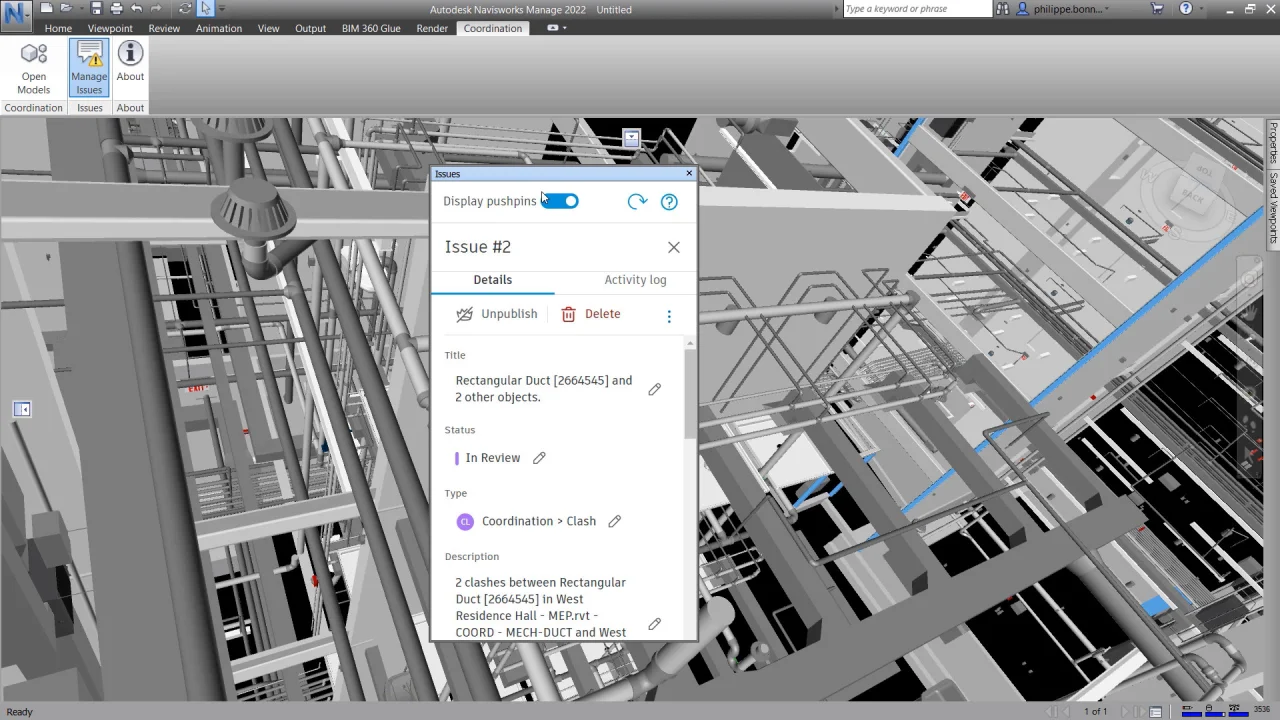Click the Print icon in quick access toolbar
This screenshot has height=720, width=1280.
click(116, 8)
